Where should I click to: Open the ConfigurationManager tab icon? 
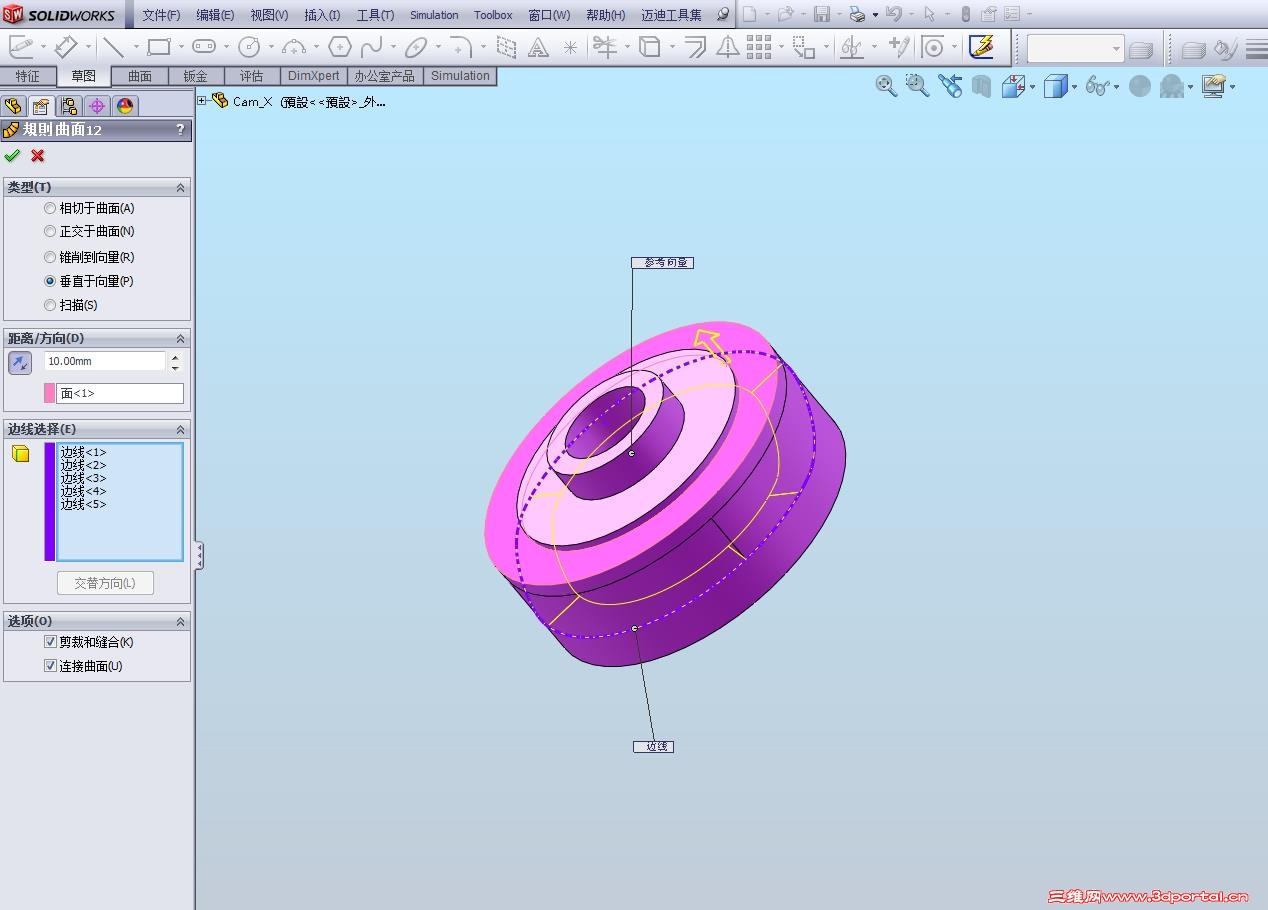69,106
